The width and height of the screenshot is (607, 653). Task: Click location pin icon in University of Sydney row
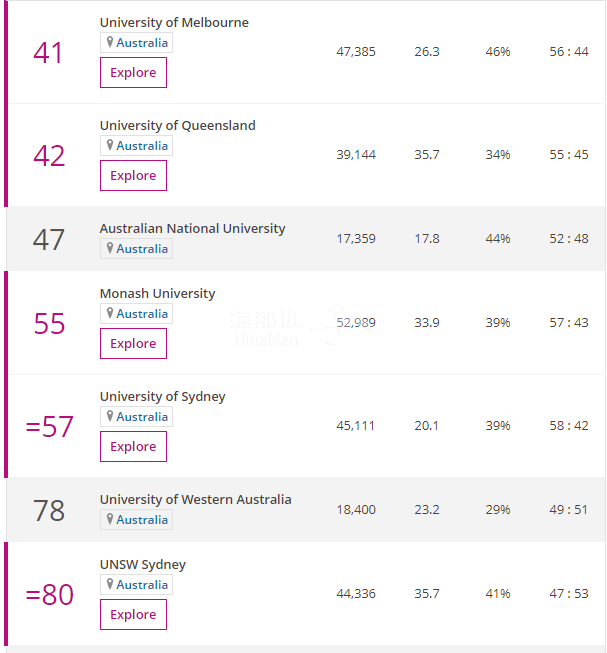110,416
